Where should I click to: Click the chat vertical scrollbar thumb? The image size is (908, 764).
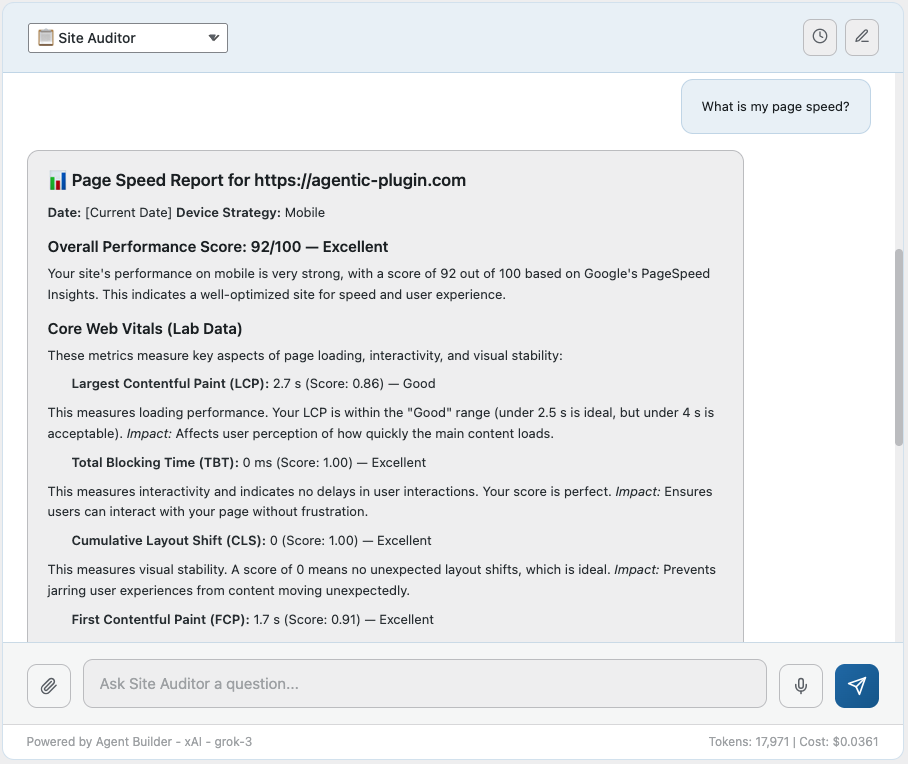point(899,346)
